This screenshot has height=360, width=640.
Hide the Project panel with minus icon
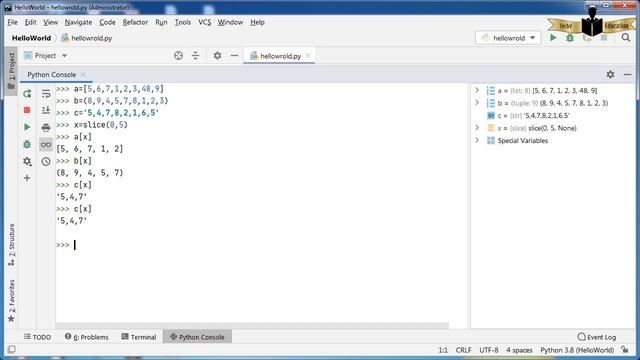point(234,56)
